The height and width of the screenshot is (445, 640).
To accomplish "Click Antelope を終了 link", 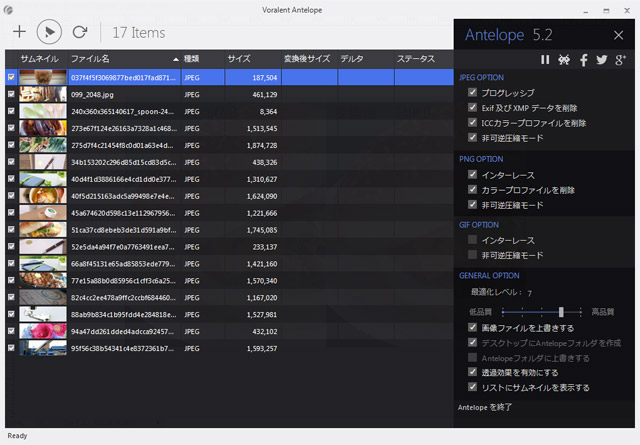I will click(484, 407).
